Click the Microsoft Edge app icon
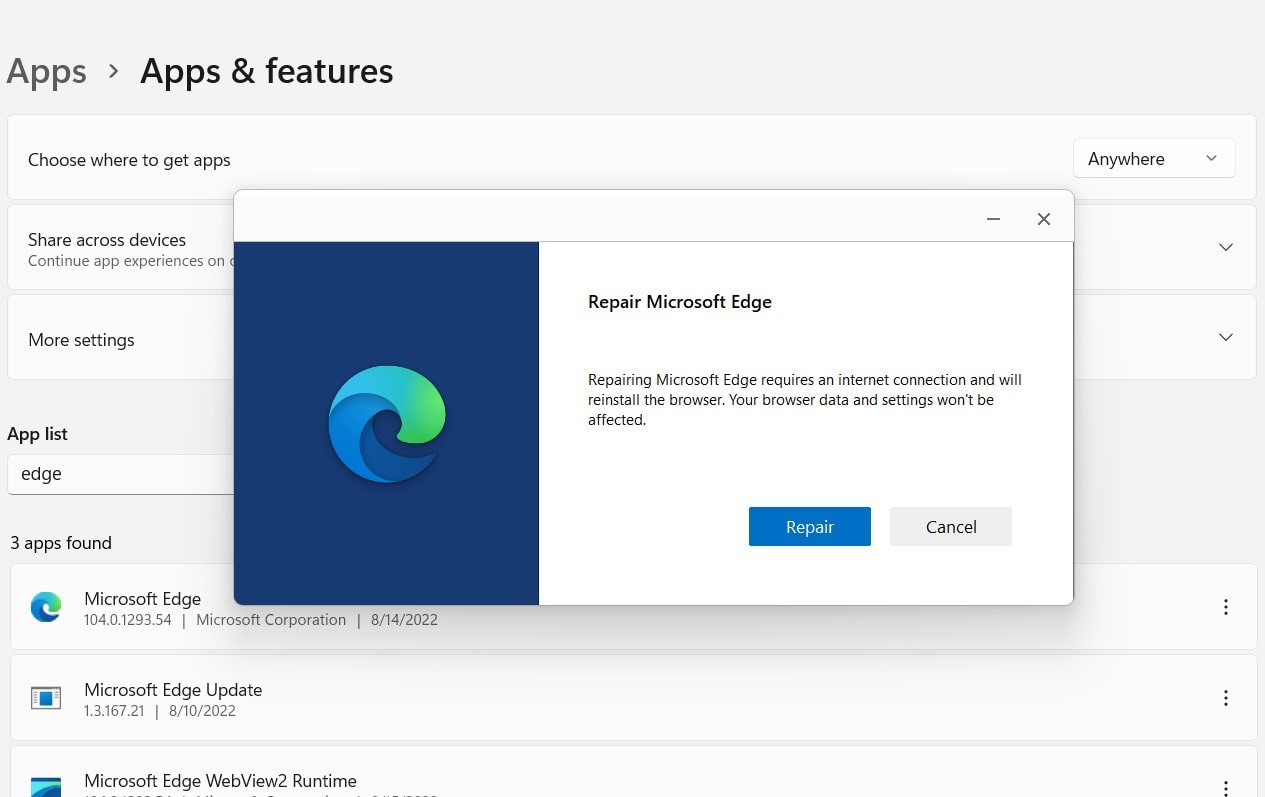 pos(45,606)
